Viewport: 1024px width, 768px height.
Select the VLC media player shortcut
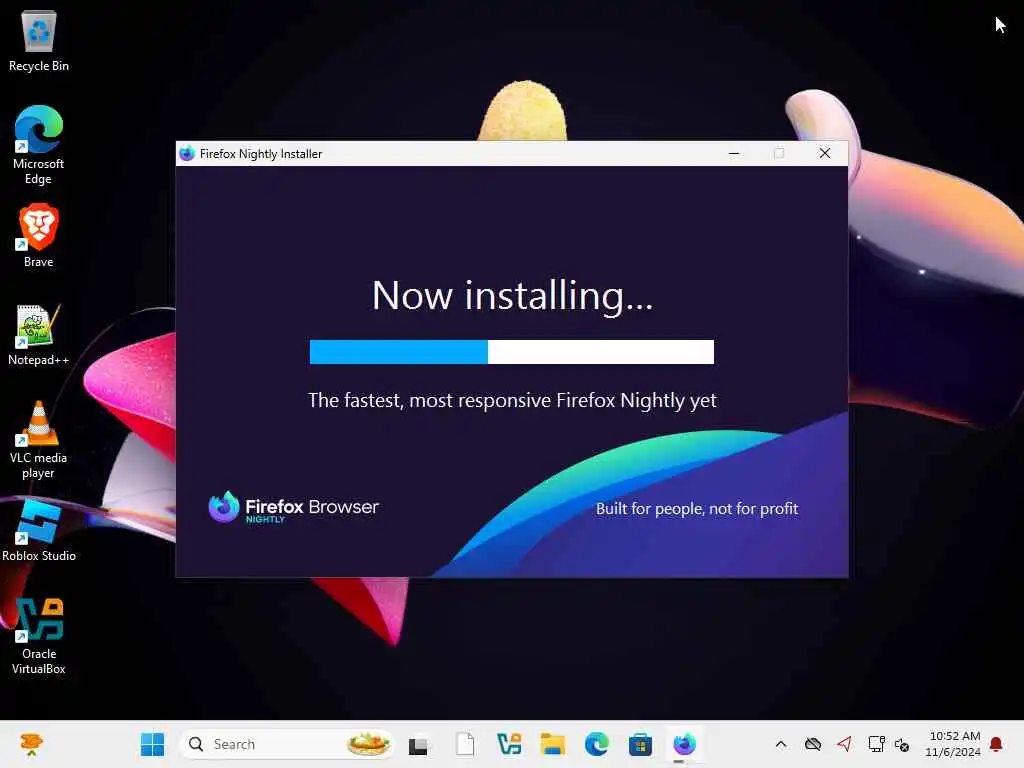point(39,439)
